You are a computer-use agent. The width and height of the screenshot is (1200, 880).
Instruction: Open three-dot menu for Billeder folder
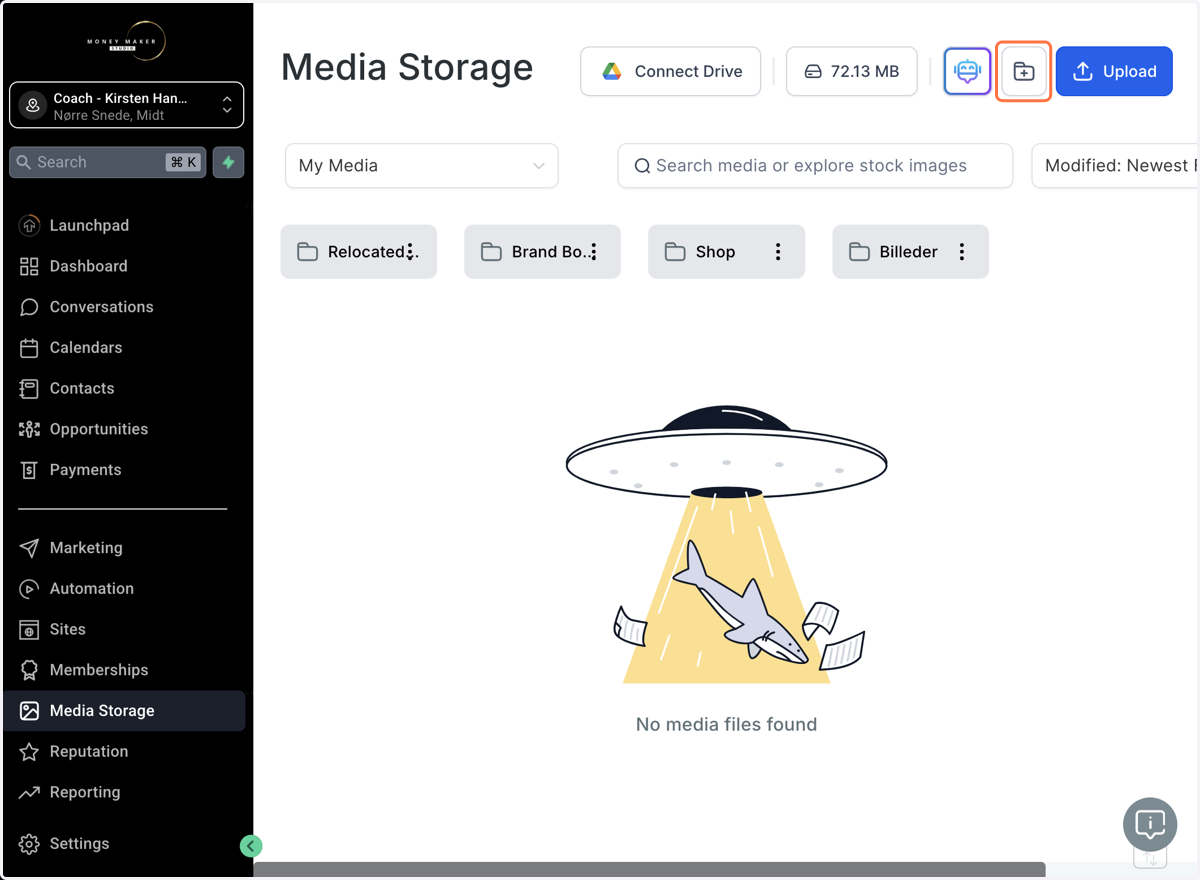(x=962, y=252)
